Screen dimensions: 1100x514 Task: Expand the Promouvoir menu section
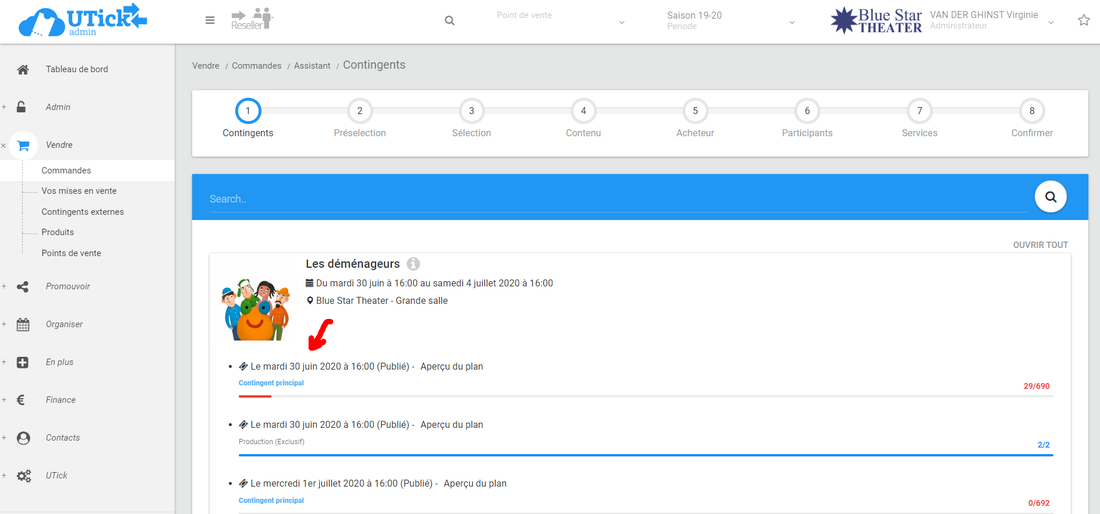tap(67, 286)
